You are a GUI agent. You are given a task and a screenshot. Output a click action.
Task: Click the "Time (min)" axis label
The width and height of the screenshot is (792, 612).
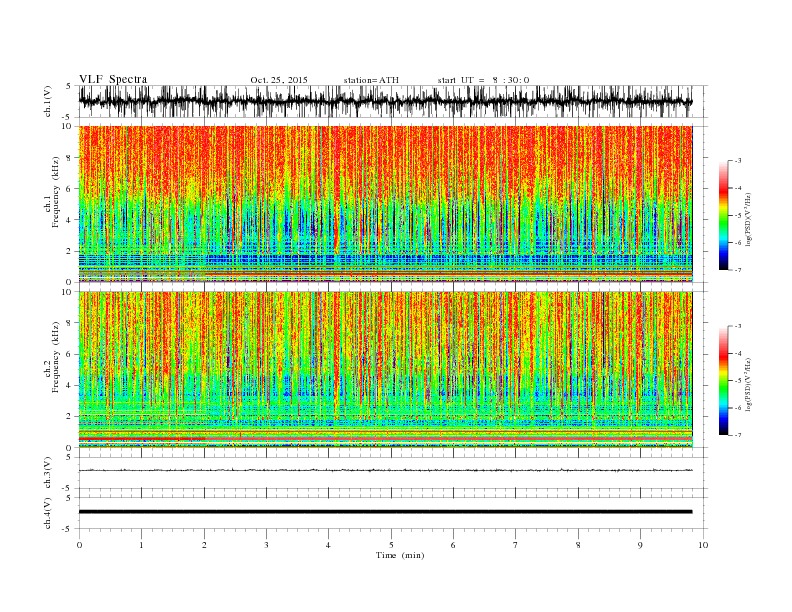pos(400,555)
